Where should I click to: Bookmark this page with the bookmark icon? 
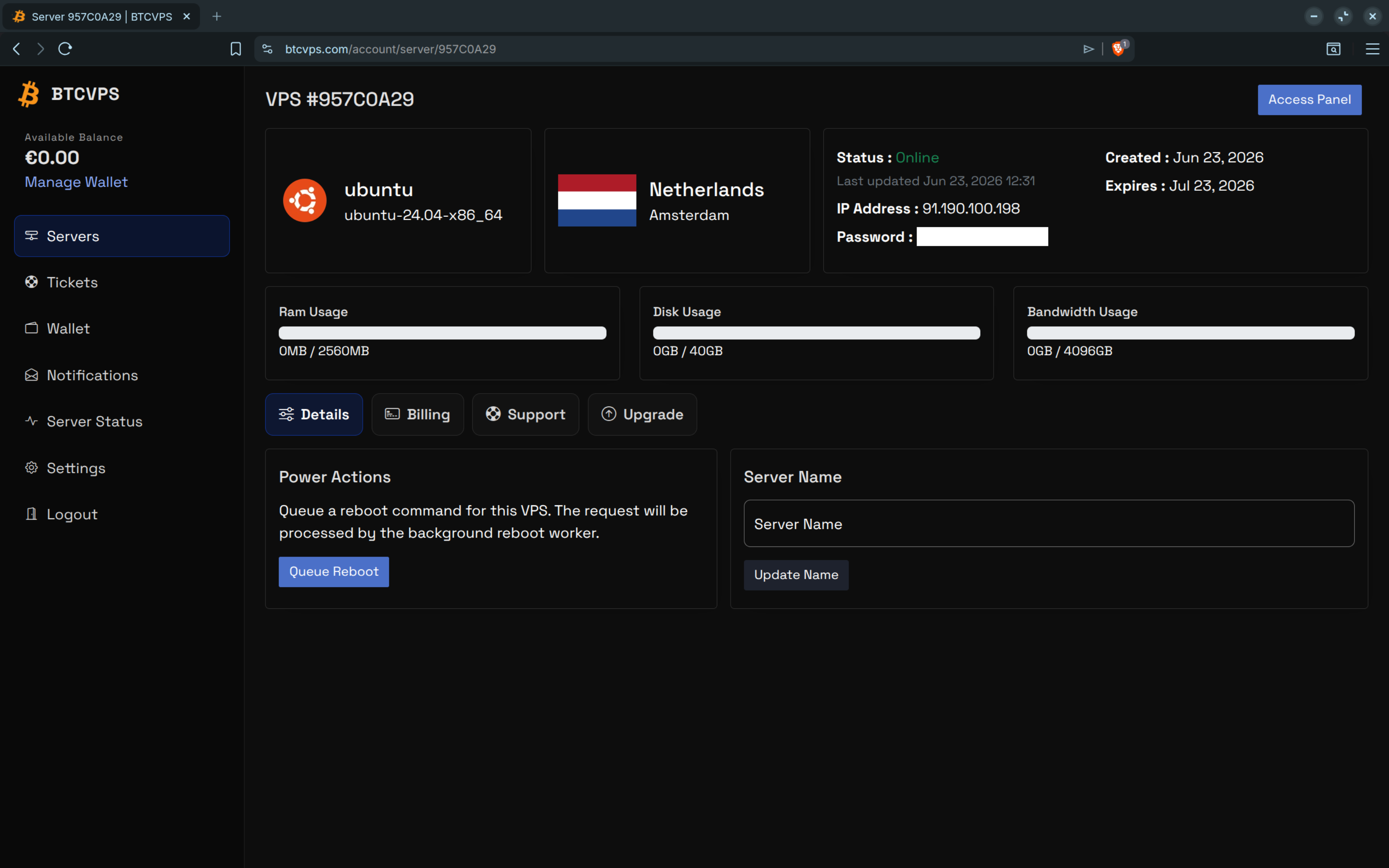(x=235, y=49)
